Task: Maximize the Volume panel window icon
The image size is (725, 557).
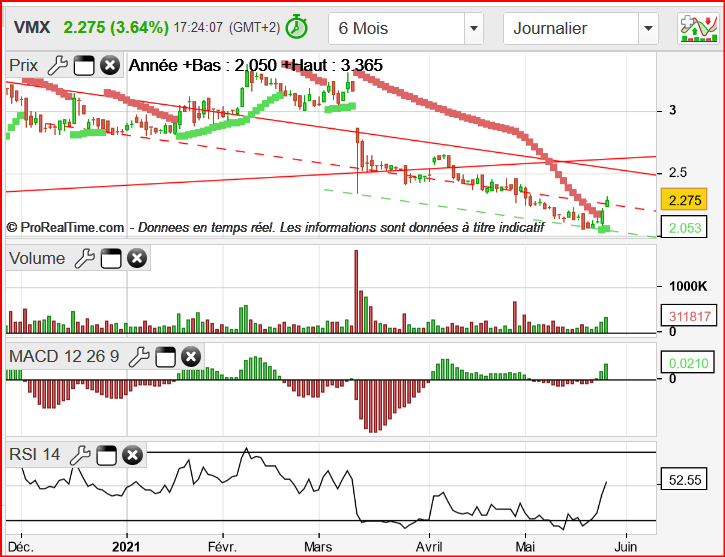Action: click(x=111, y=258)
